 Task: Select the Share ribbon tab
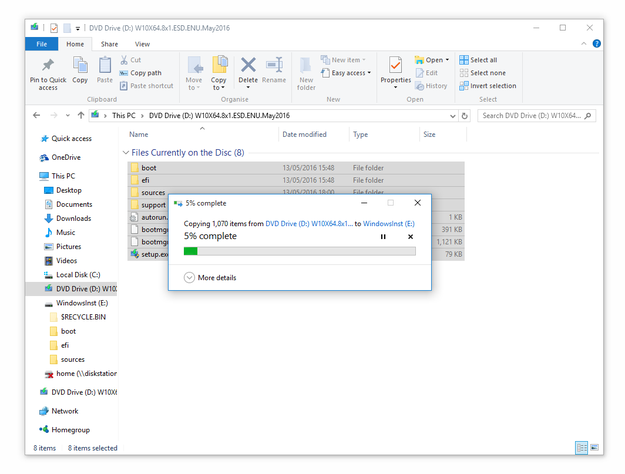109,44
